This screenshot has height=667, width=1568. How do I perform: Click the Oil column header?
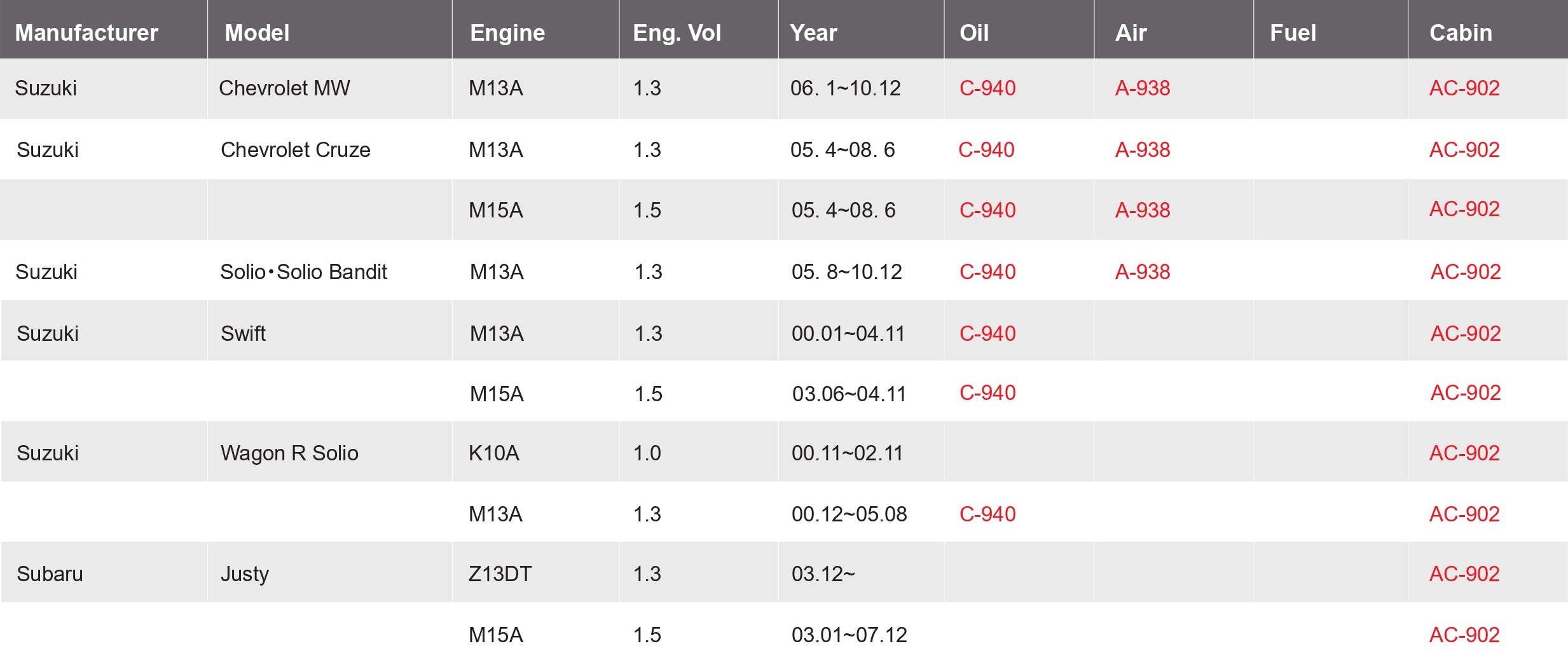pyautogui.click(x=974, y=32)
